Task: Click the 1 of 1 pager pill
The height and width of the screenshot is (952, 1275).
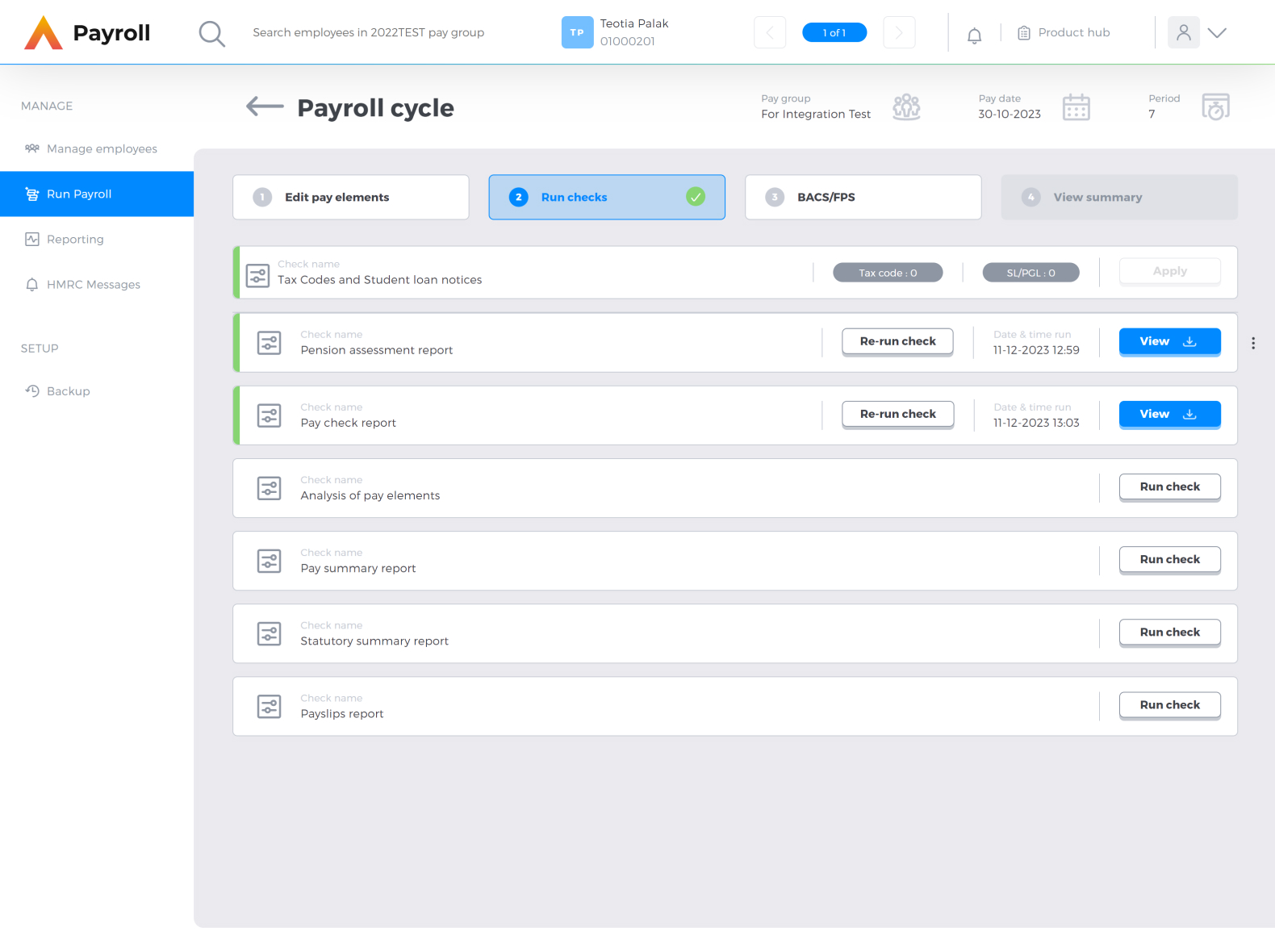Action: point(834,32)
